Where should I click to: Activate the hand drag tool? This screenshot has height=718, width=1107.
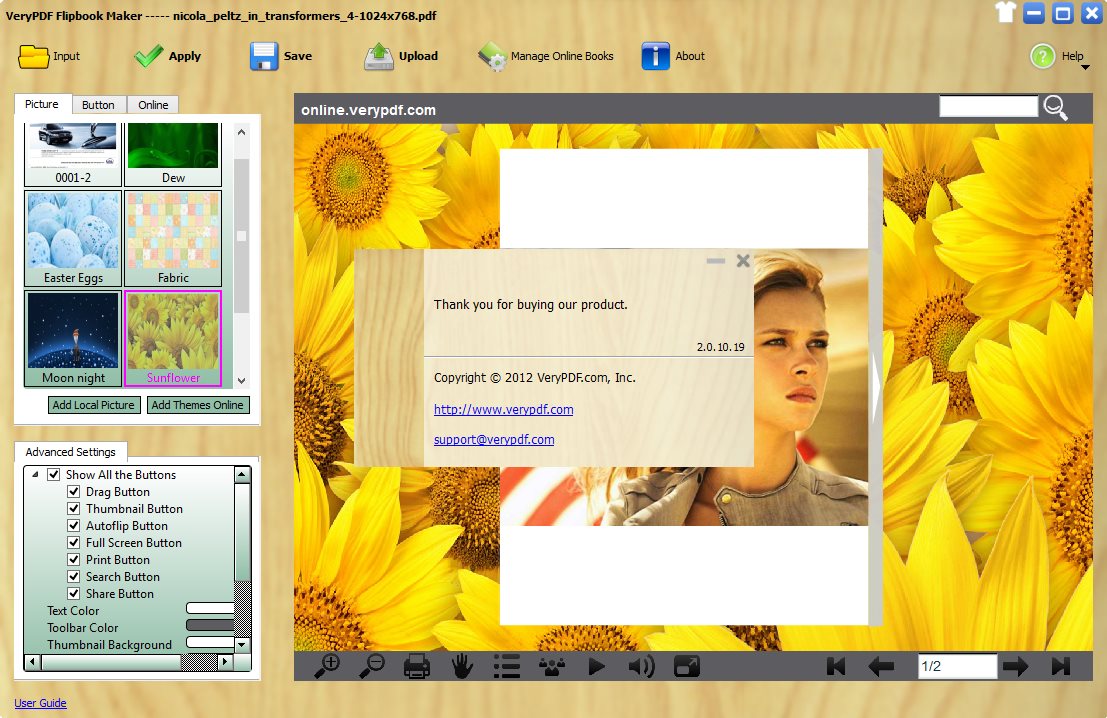(x=462, y=666)
